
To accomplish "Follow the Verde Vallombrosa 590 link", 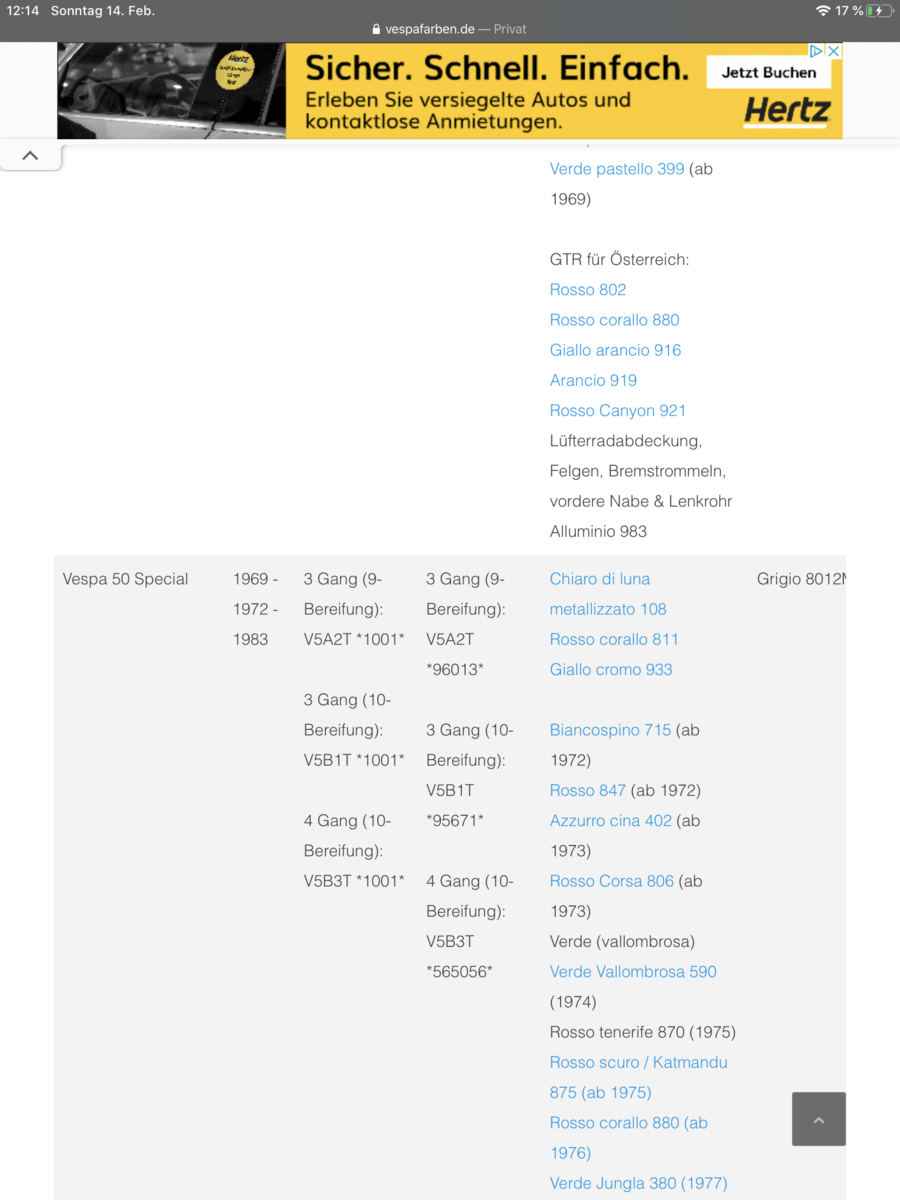I will [x=633, y=971].
